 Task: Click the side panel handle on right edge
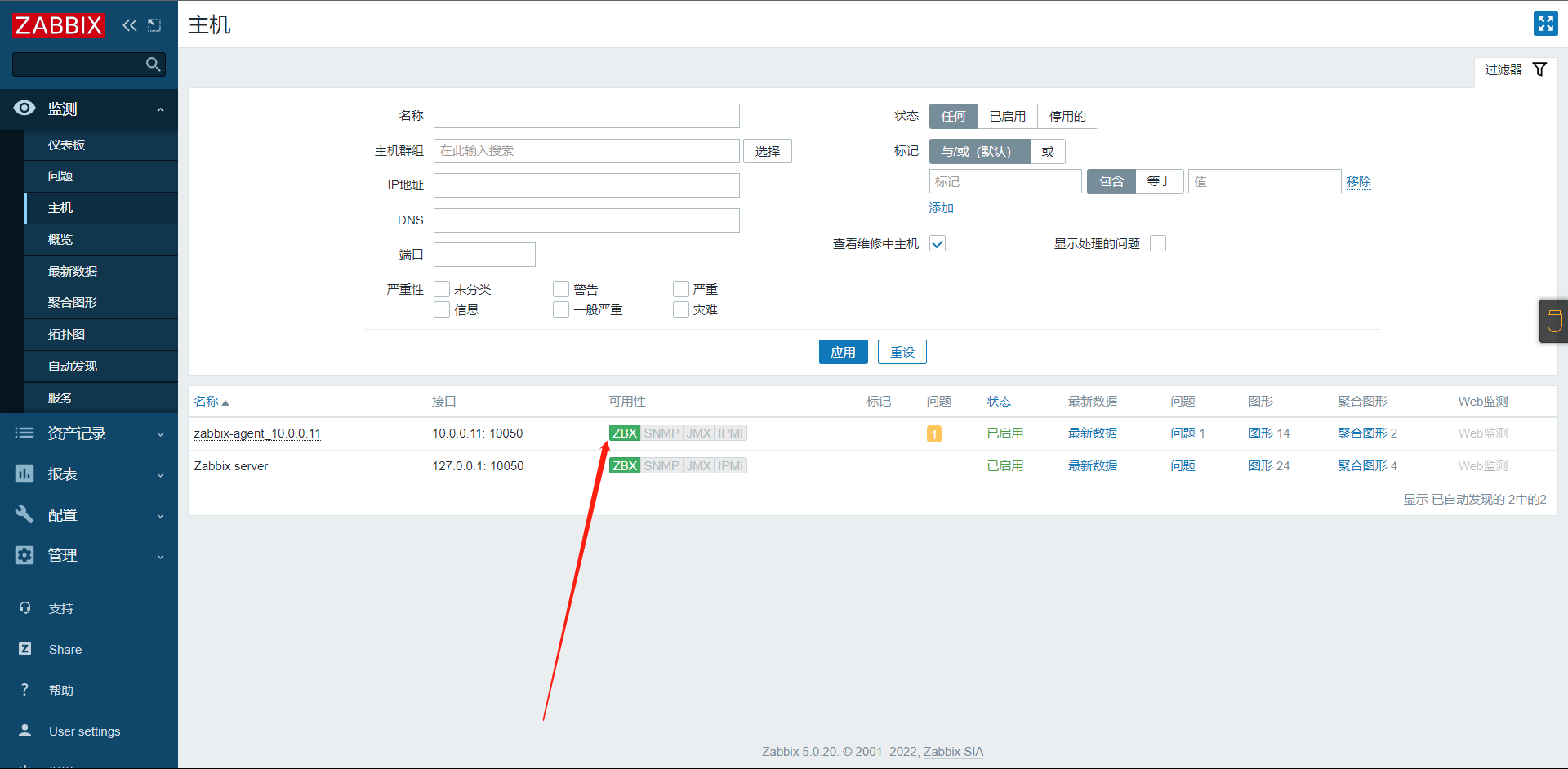1553,321
